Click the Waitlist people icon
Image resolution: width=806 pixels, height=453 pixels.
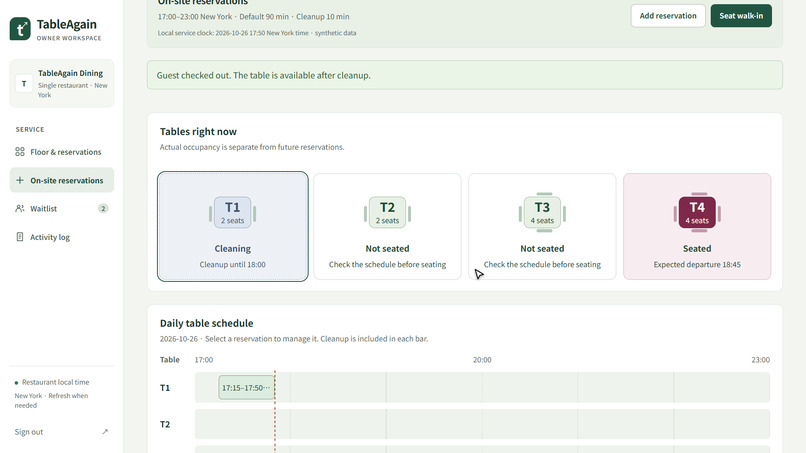coord(20,208)
